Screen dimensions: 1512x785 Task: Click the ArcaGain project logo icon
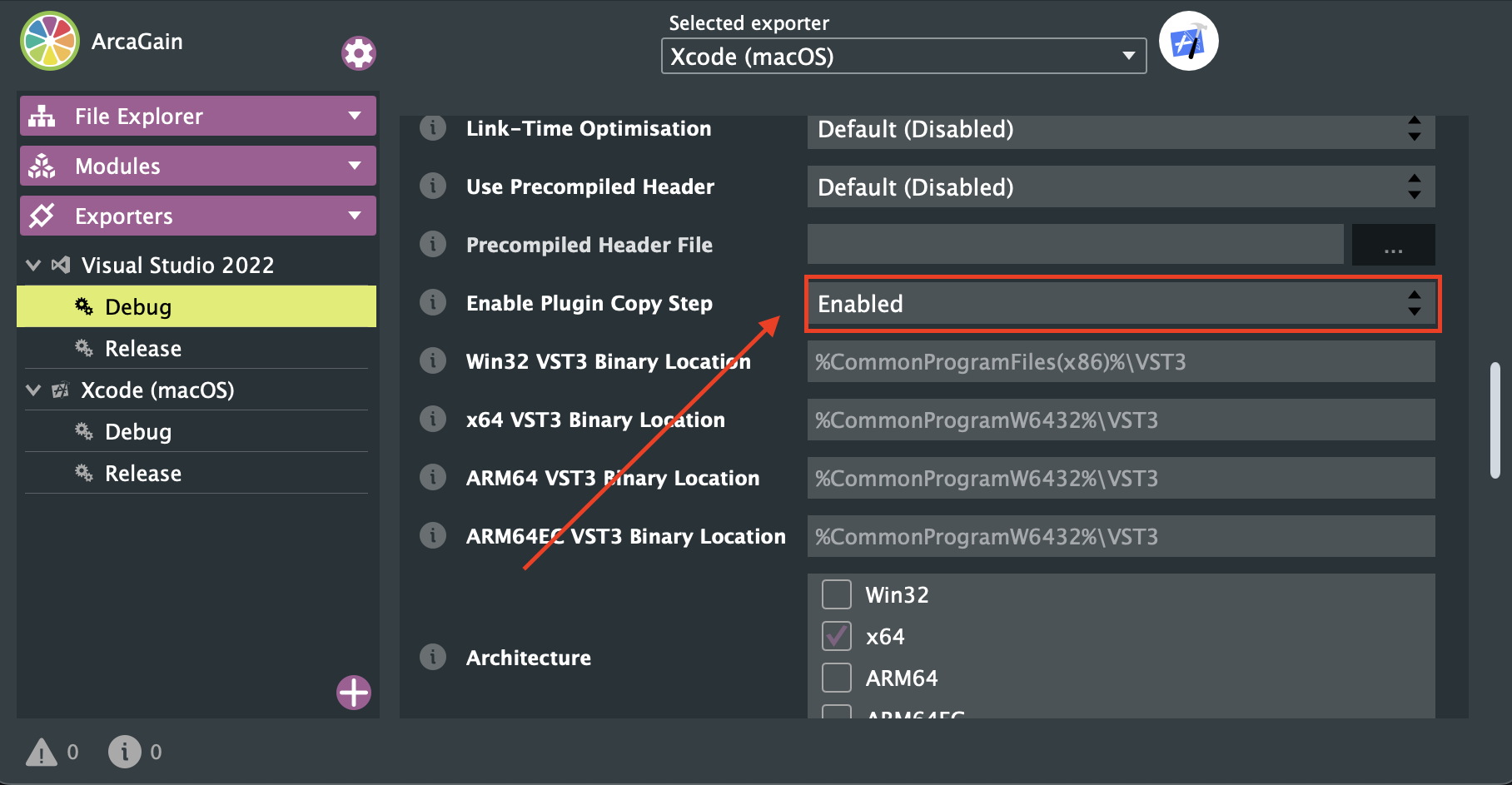click(x=50, y=41)
